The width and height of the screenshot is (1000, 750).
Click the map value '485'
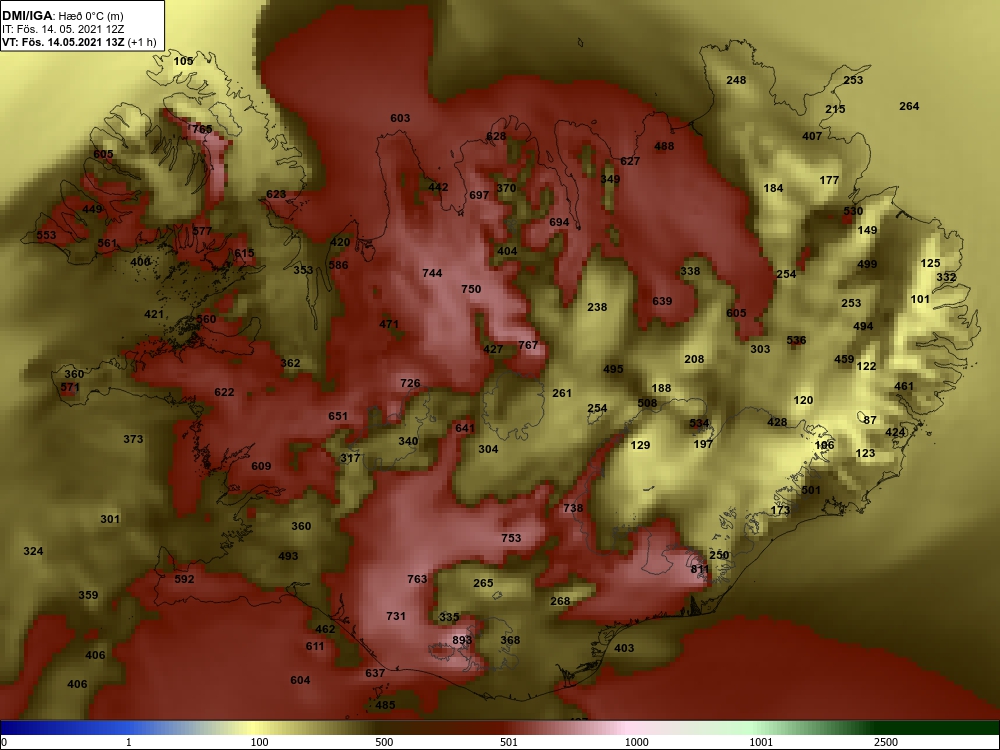point(385,705)
